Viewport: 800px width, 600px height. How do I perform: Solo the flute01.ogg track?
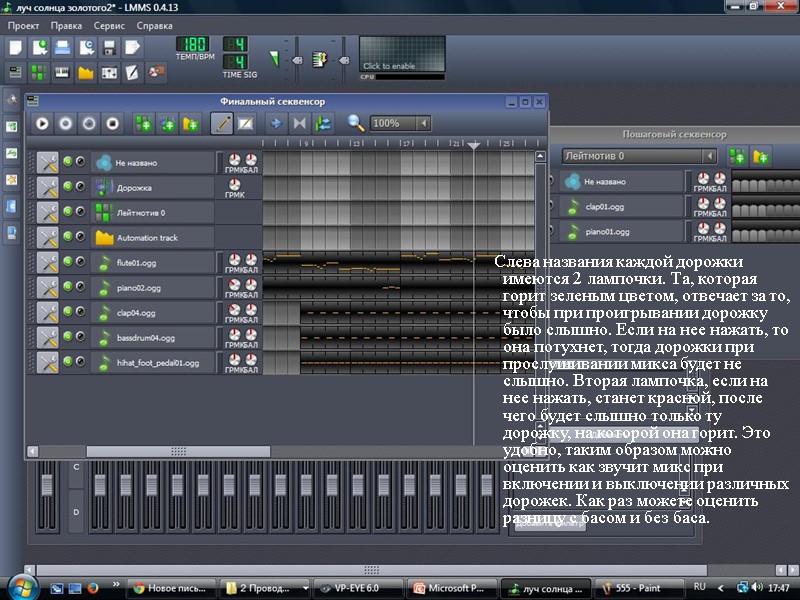pyautogui.click(x=80, y=262)
